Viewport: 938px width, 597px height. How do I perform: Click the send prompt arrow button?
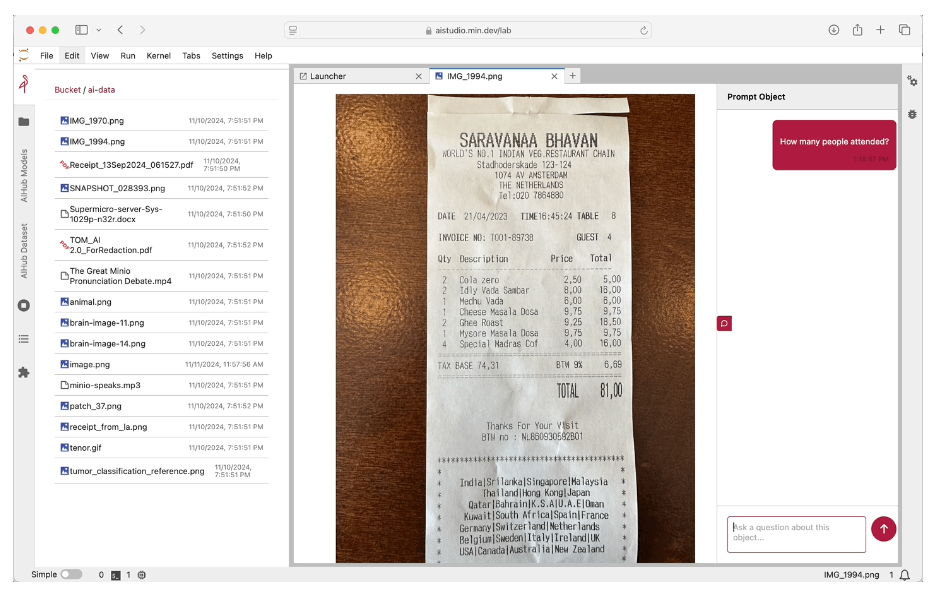coord(883,529)
